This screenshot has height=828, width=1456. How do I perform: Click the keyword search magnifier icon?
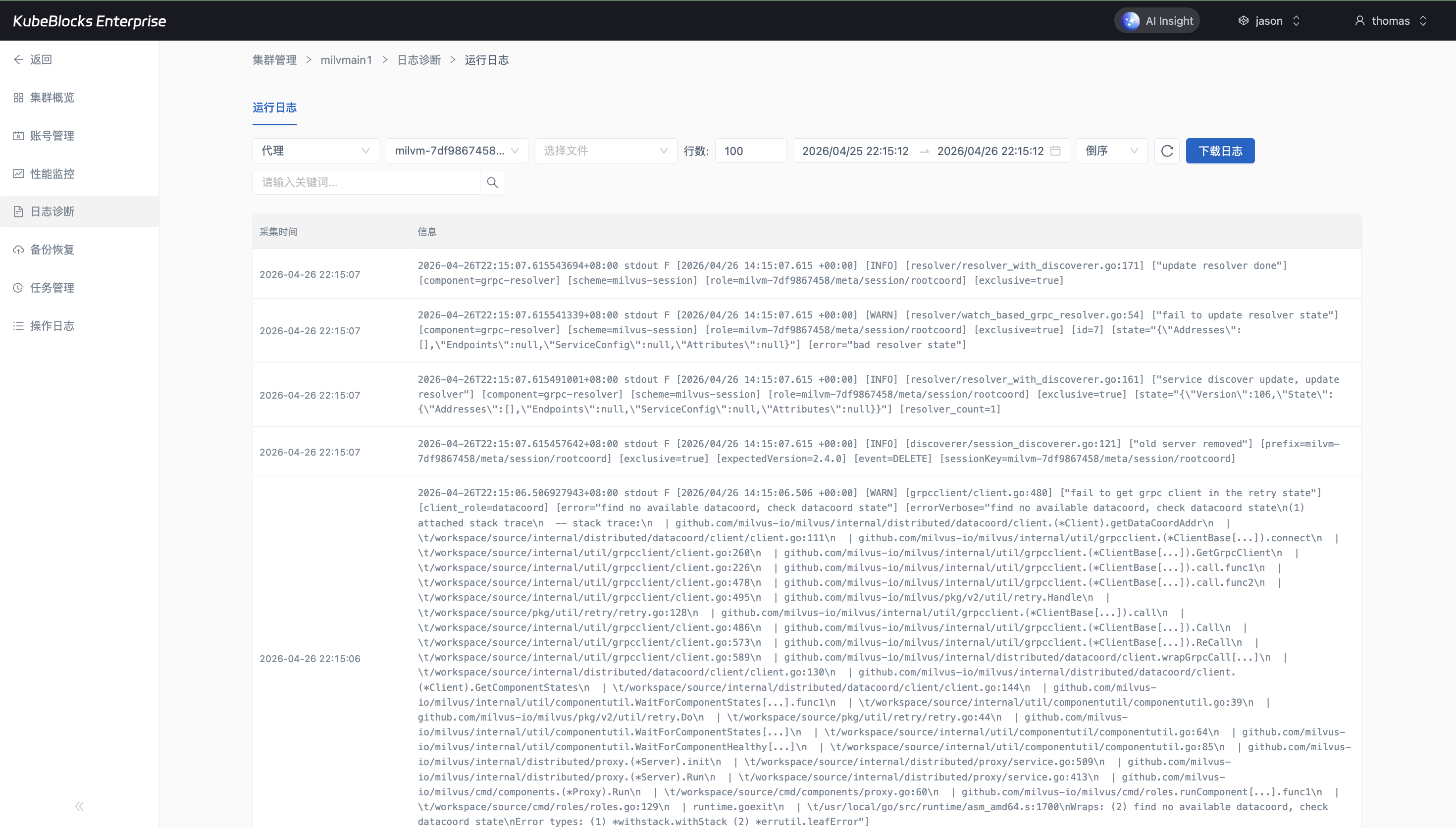click(x=492, y=183)
